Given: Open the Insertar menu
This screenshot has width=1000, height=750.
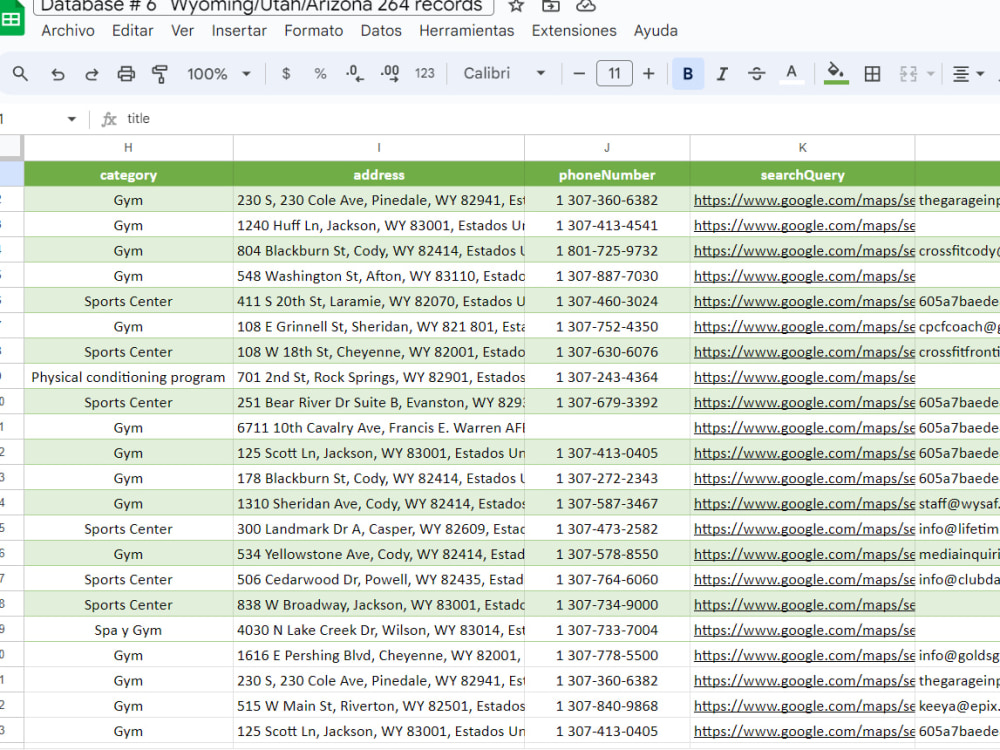Looking at the screenshot, I should (x=239, y=31).
